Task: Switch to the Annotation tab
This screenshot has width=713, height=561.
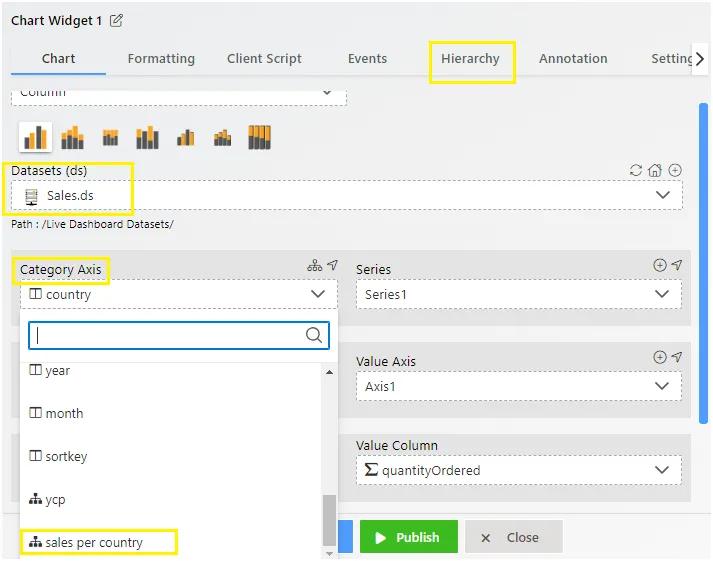Action: coord(573,59)
